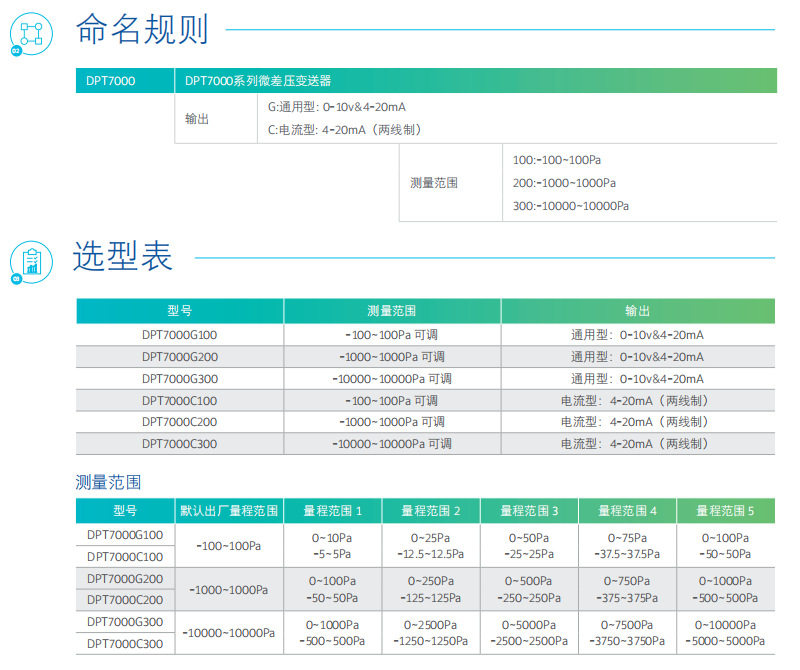Viewport: 800px width, 670px height.
Task: Select the 100:-100~100Pa code line
Action: click(557, 160)
